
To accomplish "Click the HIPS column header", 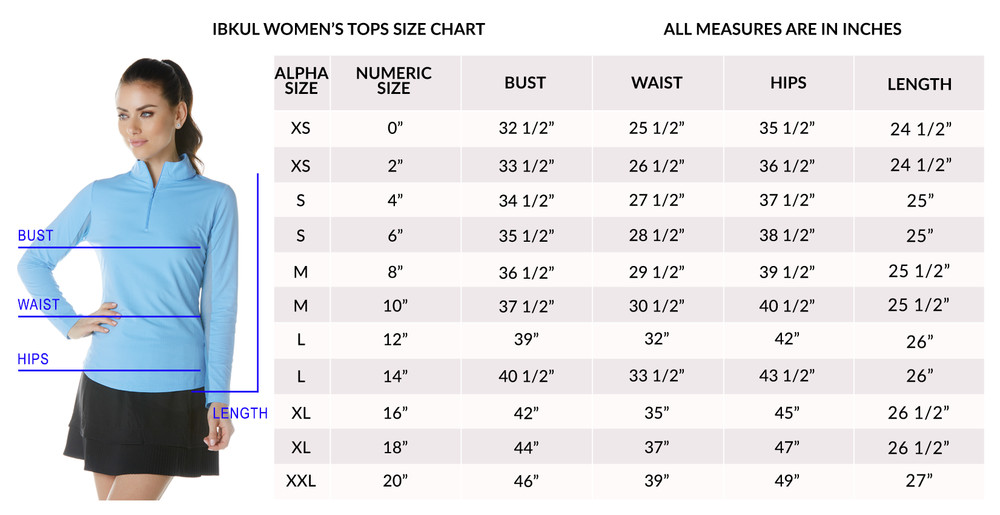I will [788, 83].
